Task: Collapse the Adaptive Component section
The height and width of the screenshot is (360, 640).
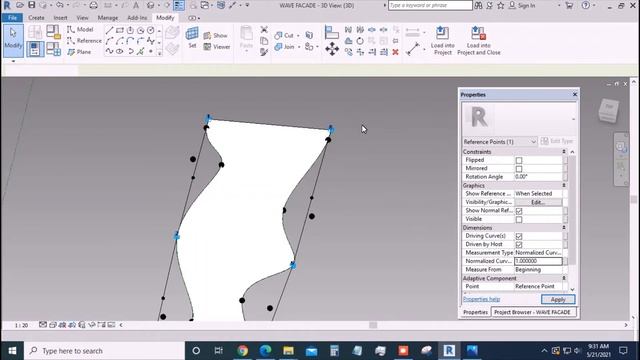Action: tap(564, 278)
